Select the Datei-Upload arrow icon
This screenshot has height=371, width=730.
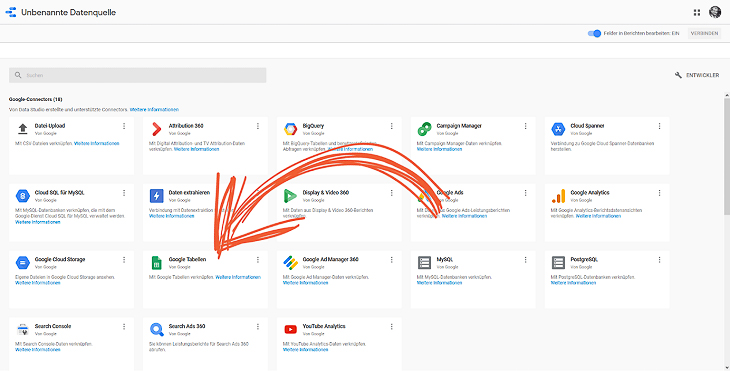pyautogui.click(x=22, y=129)
